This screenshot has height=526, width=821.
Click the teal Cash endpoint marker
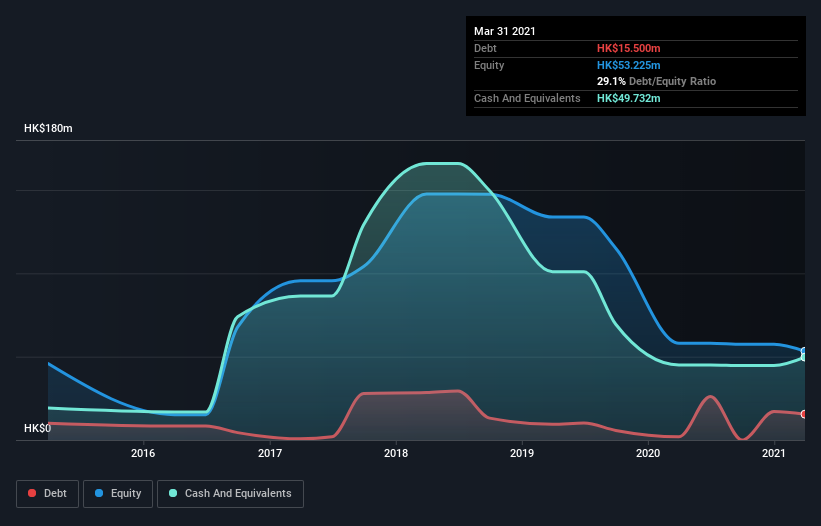point(804,357)
